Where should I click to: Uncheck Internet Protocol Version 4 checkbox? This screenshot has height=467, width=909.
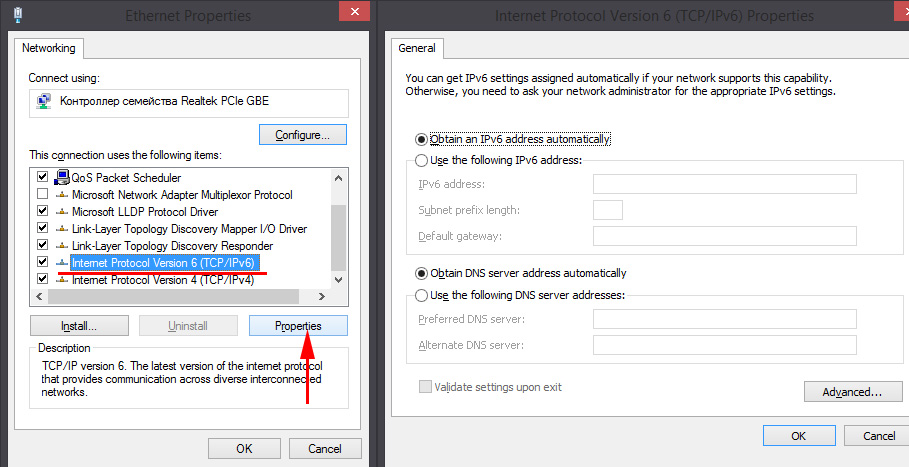pyautogui.click(x=42, y=279)
